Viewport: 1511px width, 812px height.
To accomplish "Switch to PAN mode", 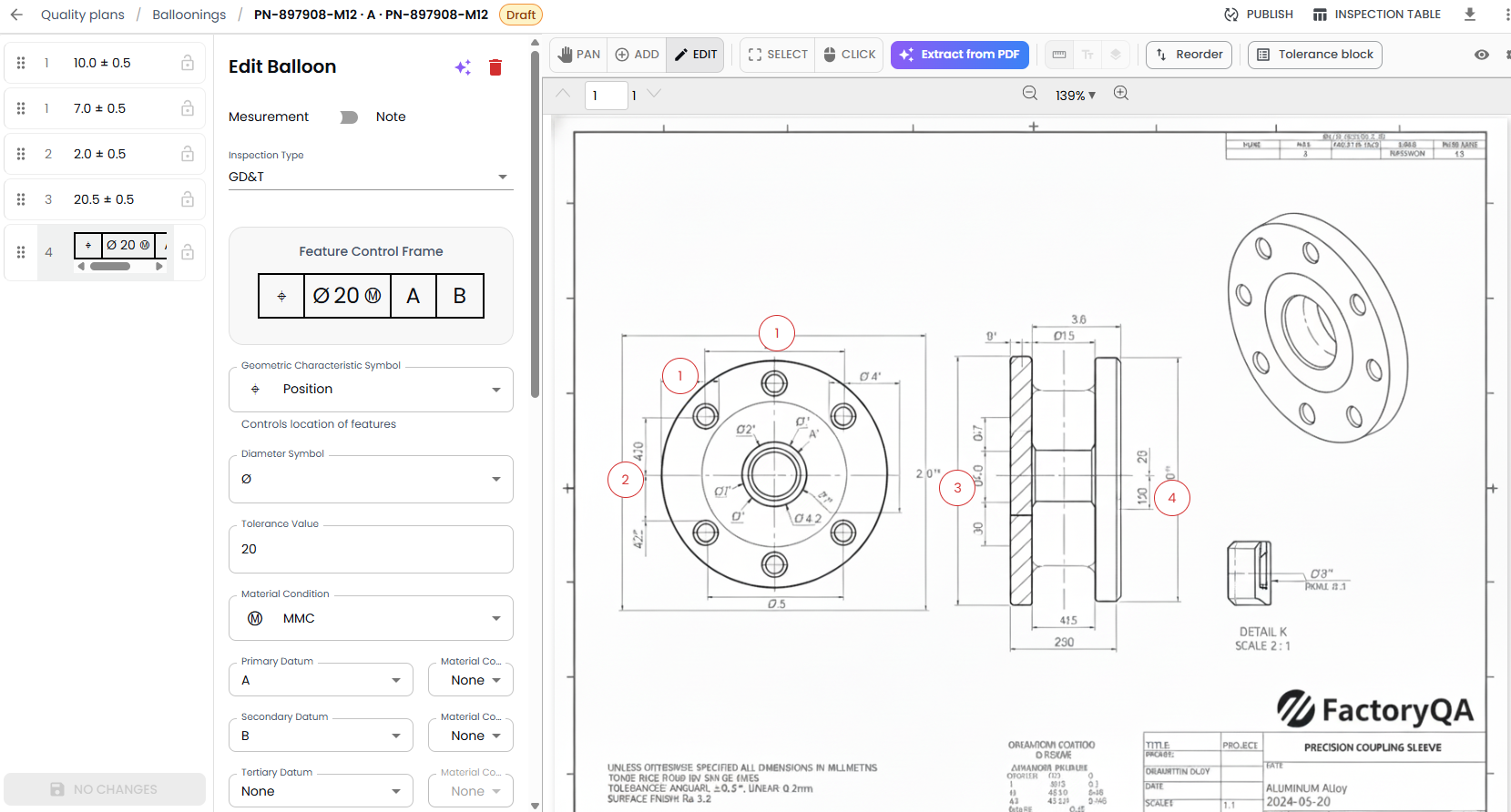I will pos(579,55).
